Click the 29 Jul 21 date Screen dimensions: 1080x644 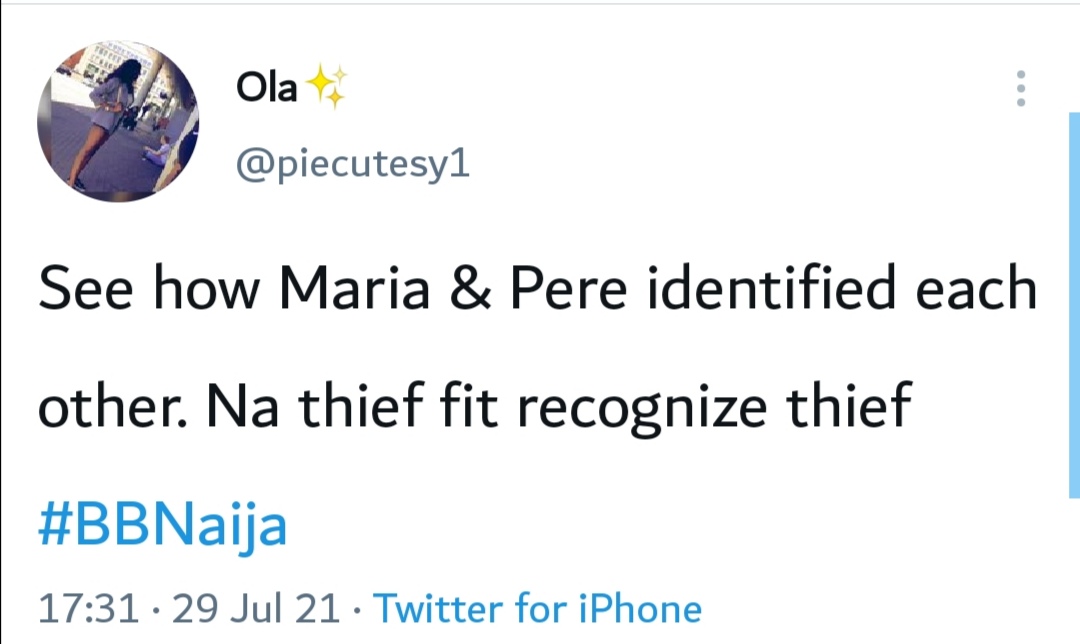[x=256, y=608]
